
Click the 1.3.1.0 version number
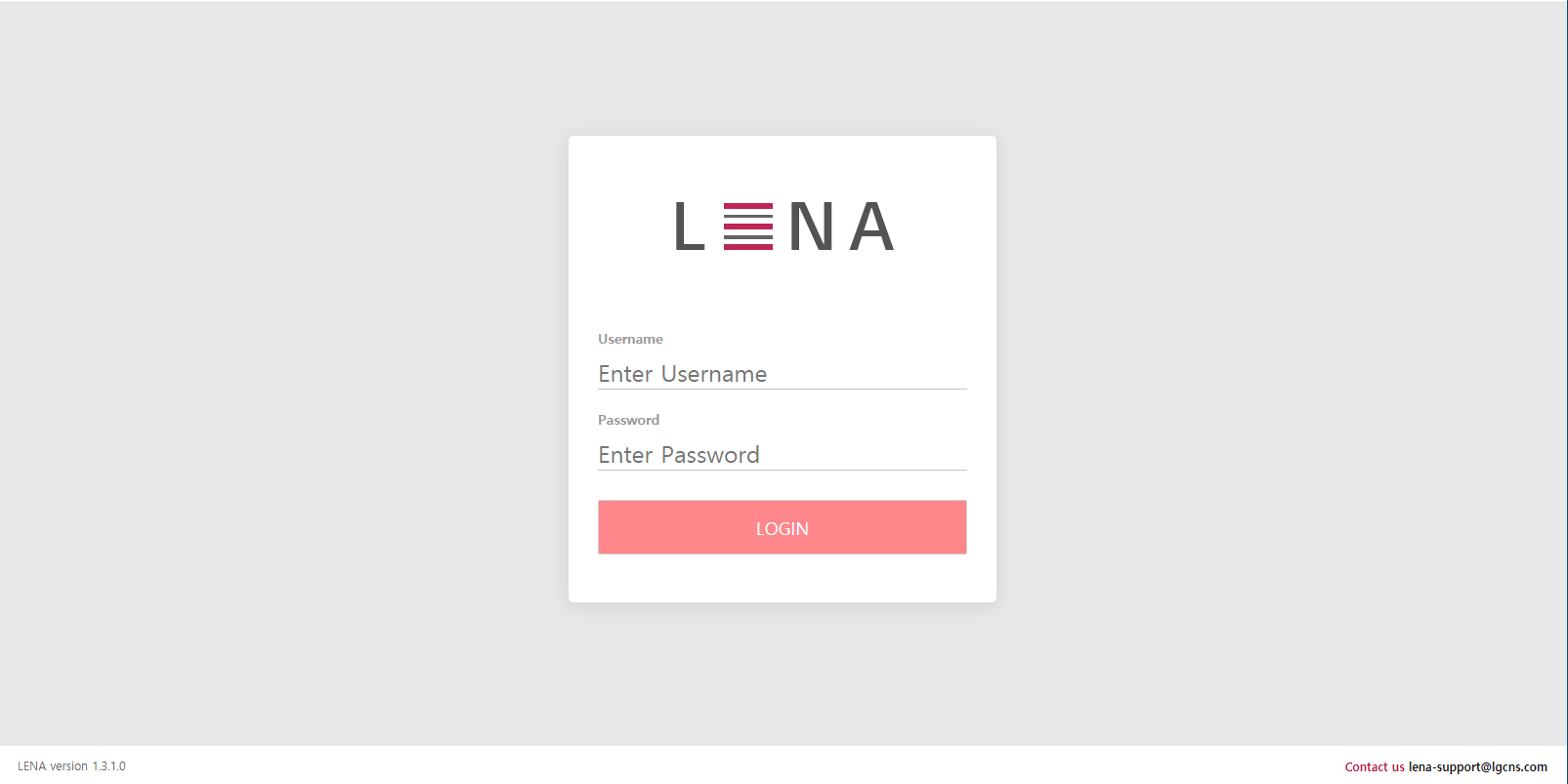point(108,766)
